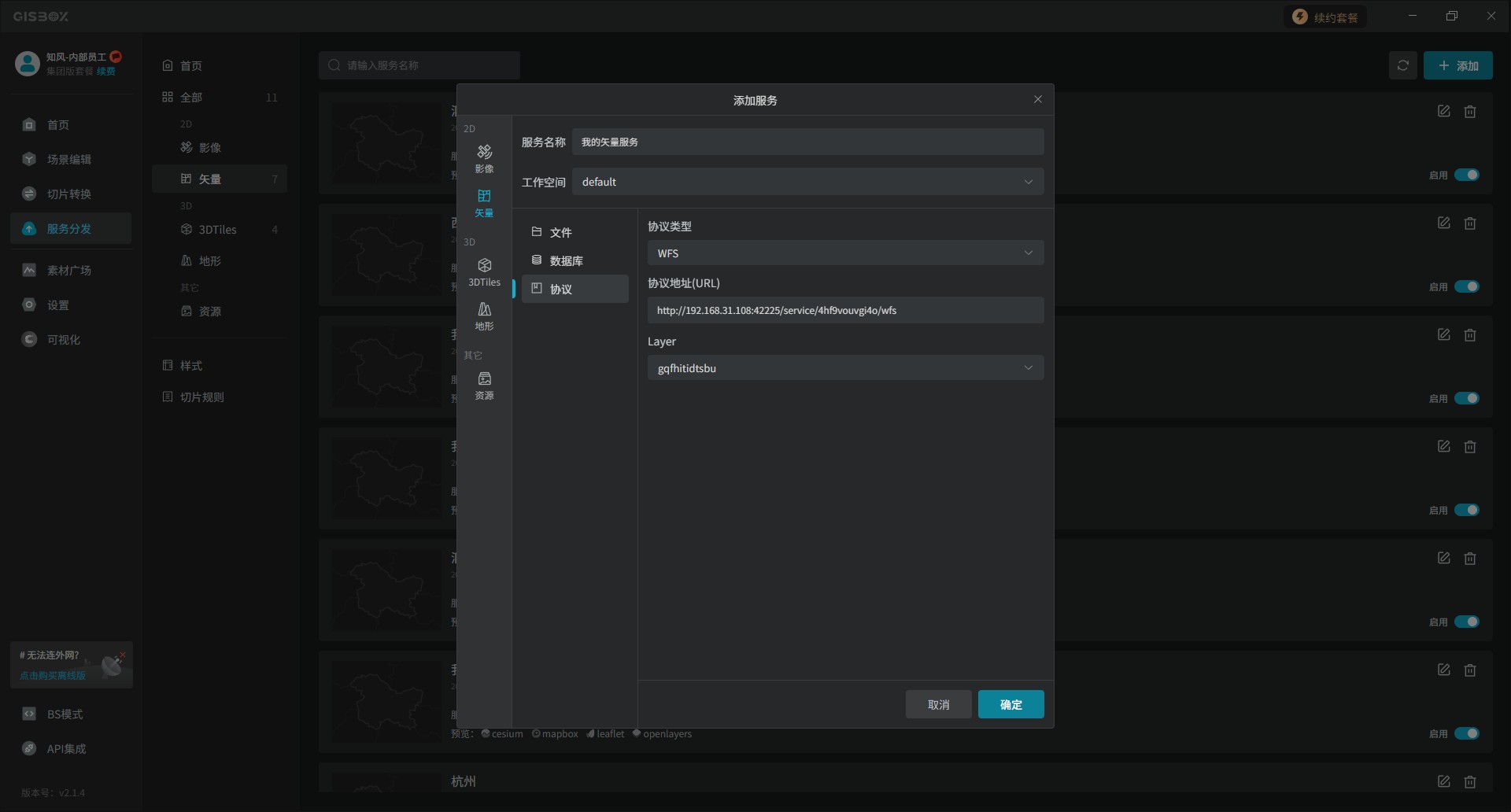1511x812 pixels.
Task: Disable the first service's 启用 toggle
Action: point(1466,175)
